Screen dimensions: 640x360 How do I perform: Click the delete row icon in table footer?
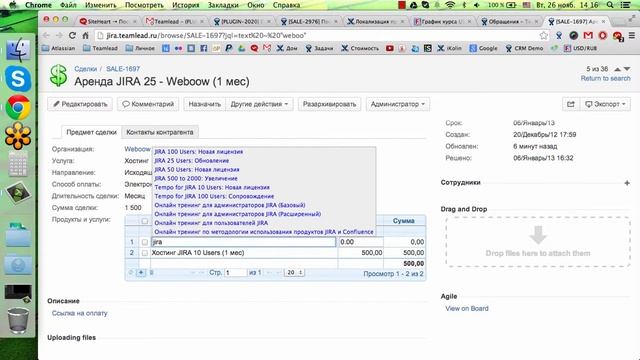(151, 272)
